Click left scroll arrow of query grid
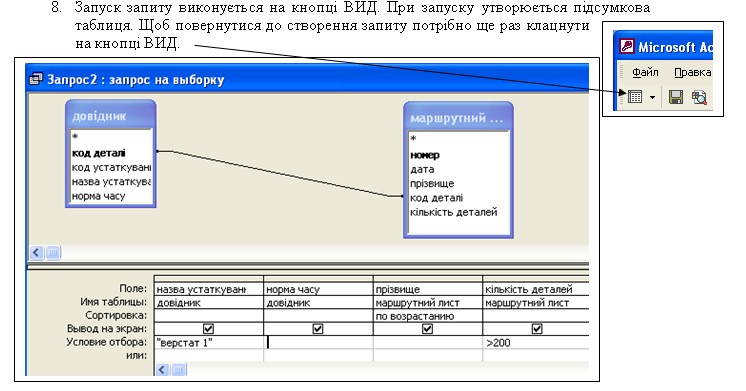Image resolution: width=746 pixels, height=391 pixels. tap(162, 370)
